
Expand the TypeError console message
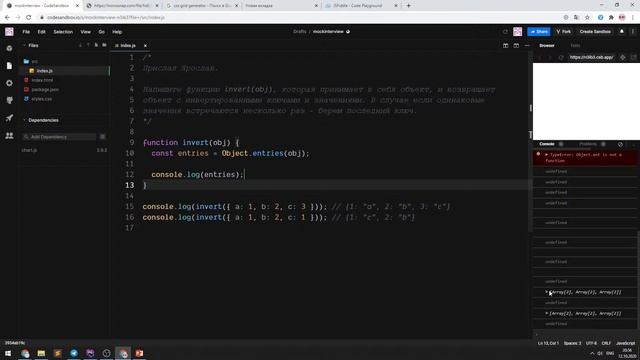pyautogui.click(x=547, y=155)
